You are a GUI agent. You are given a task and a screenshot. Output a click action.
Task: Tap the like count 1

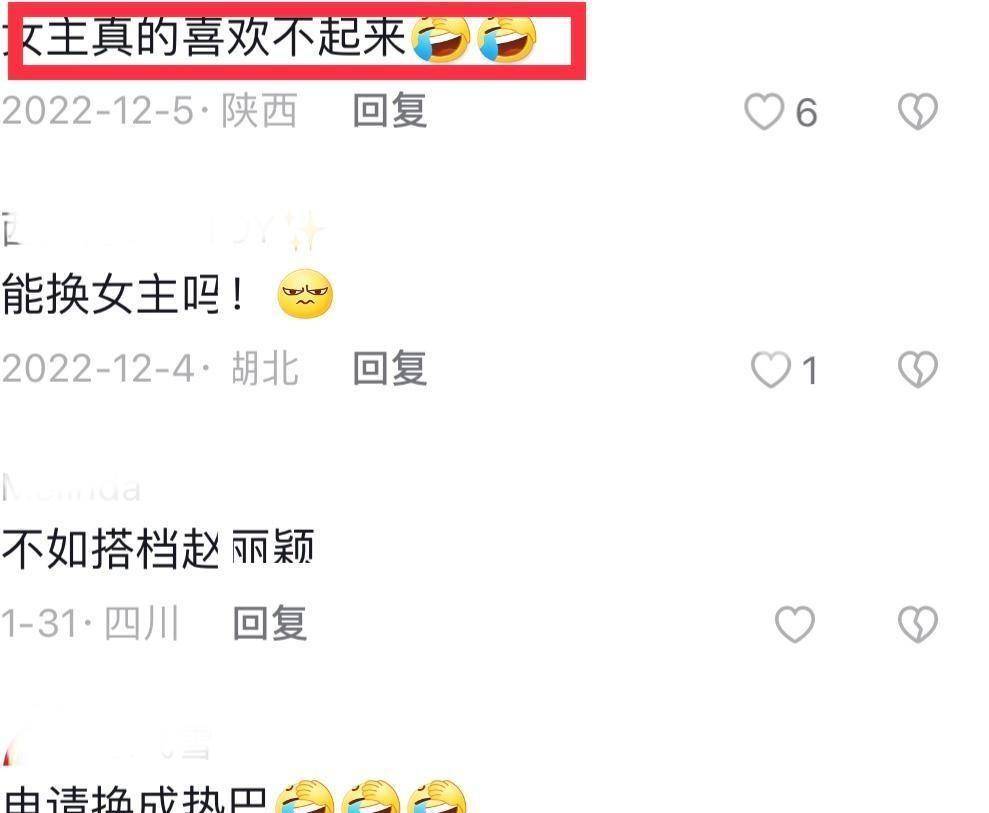point(810,371)
